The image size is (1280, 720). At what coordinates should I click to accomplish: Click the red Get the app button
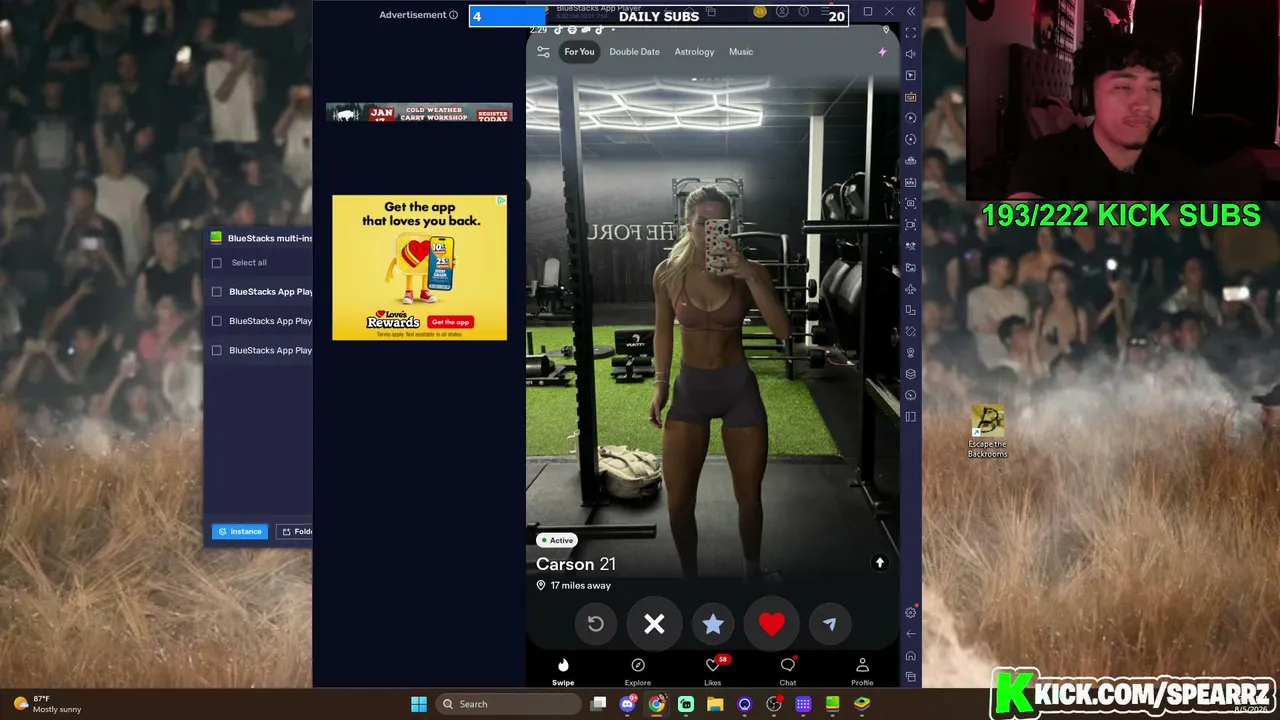[x=450, y=322]
